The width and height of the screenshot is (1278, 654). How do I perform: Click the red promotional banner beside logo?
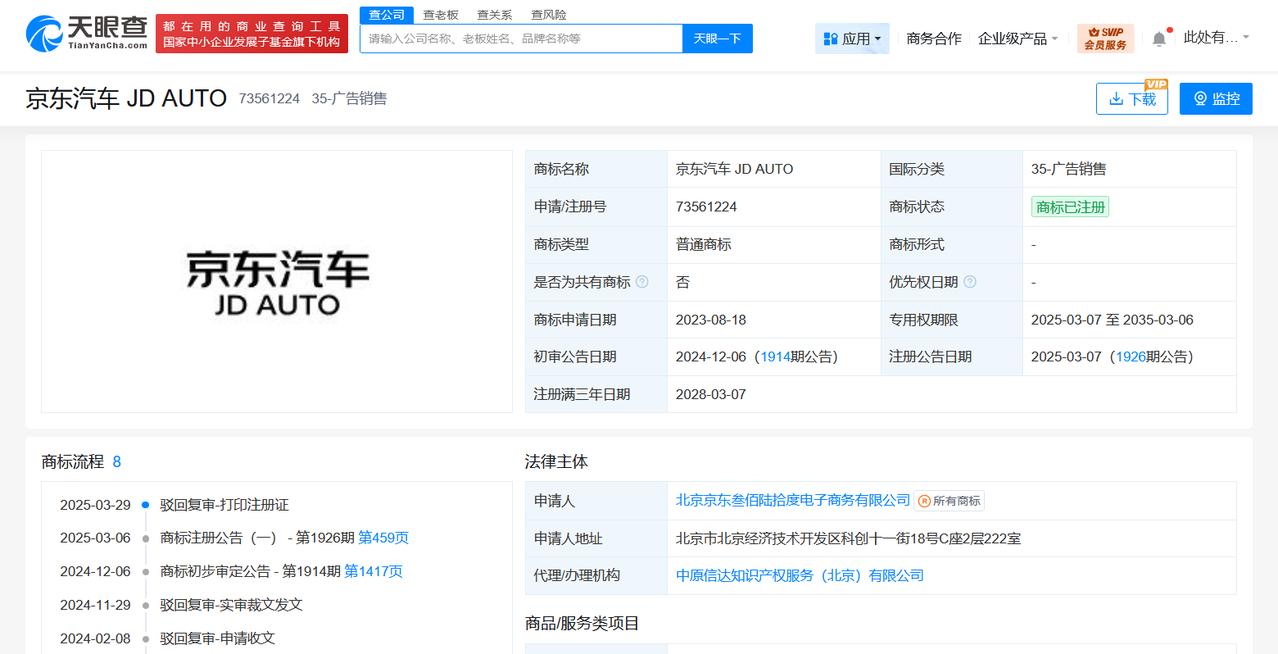click(252, 34)
